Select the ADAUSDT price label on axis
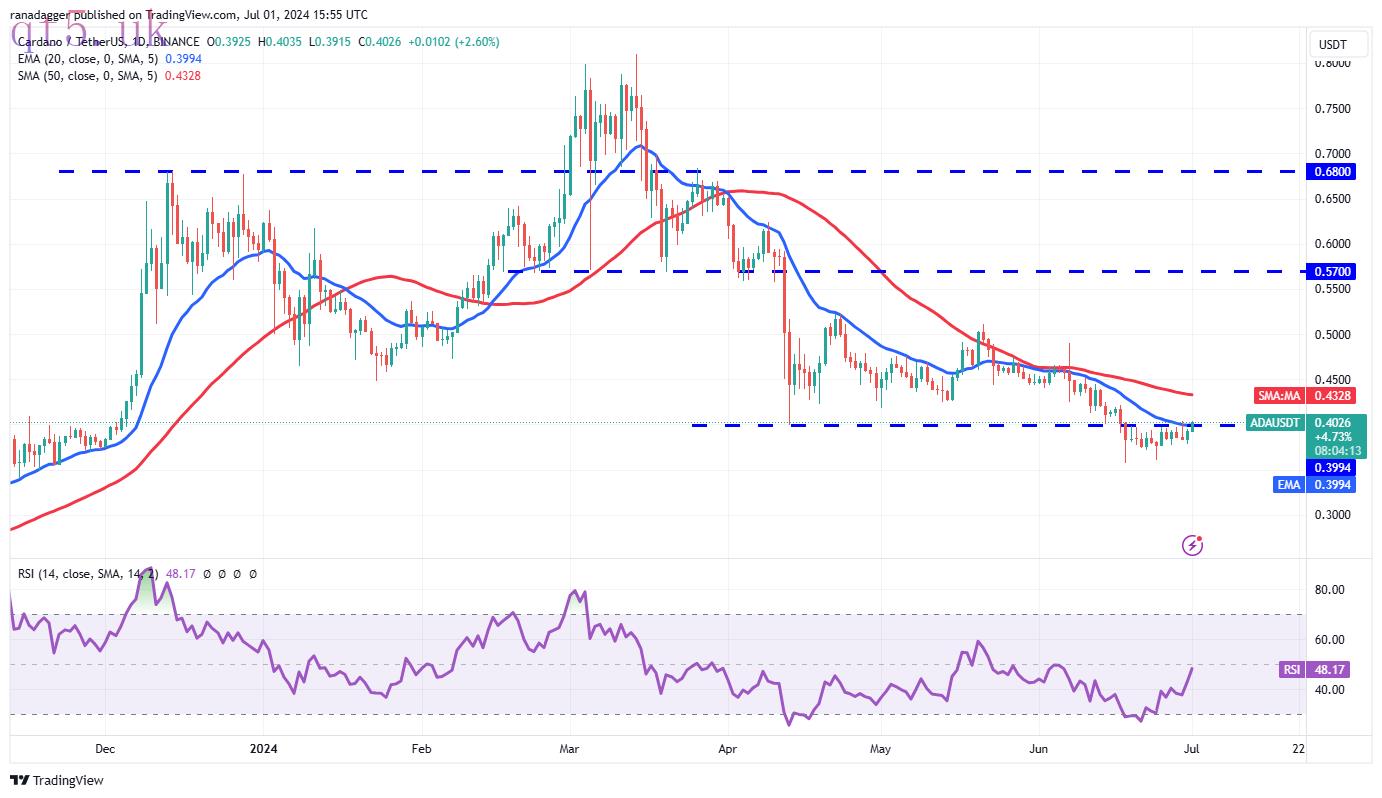The image size is (1382, 798). pyautogui.click(x=1275, y=423)
